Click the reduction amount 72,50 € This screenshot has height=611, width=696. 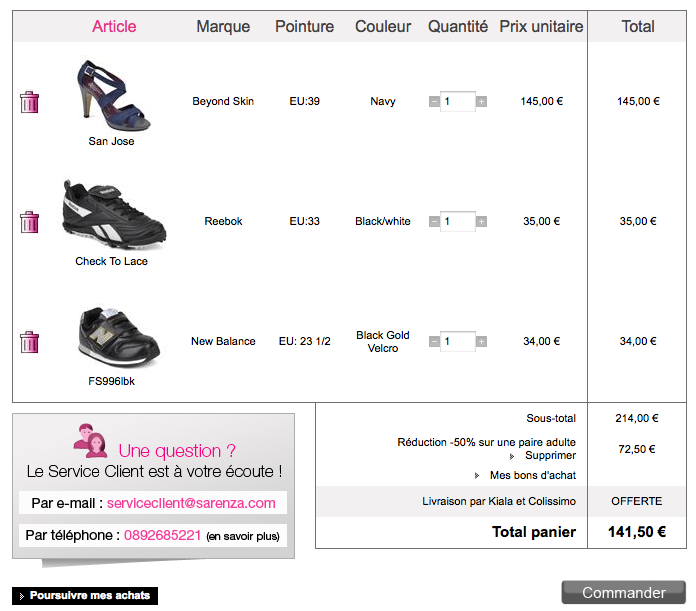637,449
